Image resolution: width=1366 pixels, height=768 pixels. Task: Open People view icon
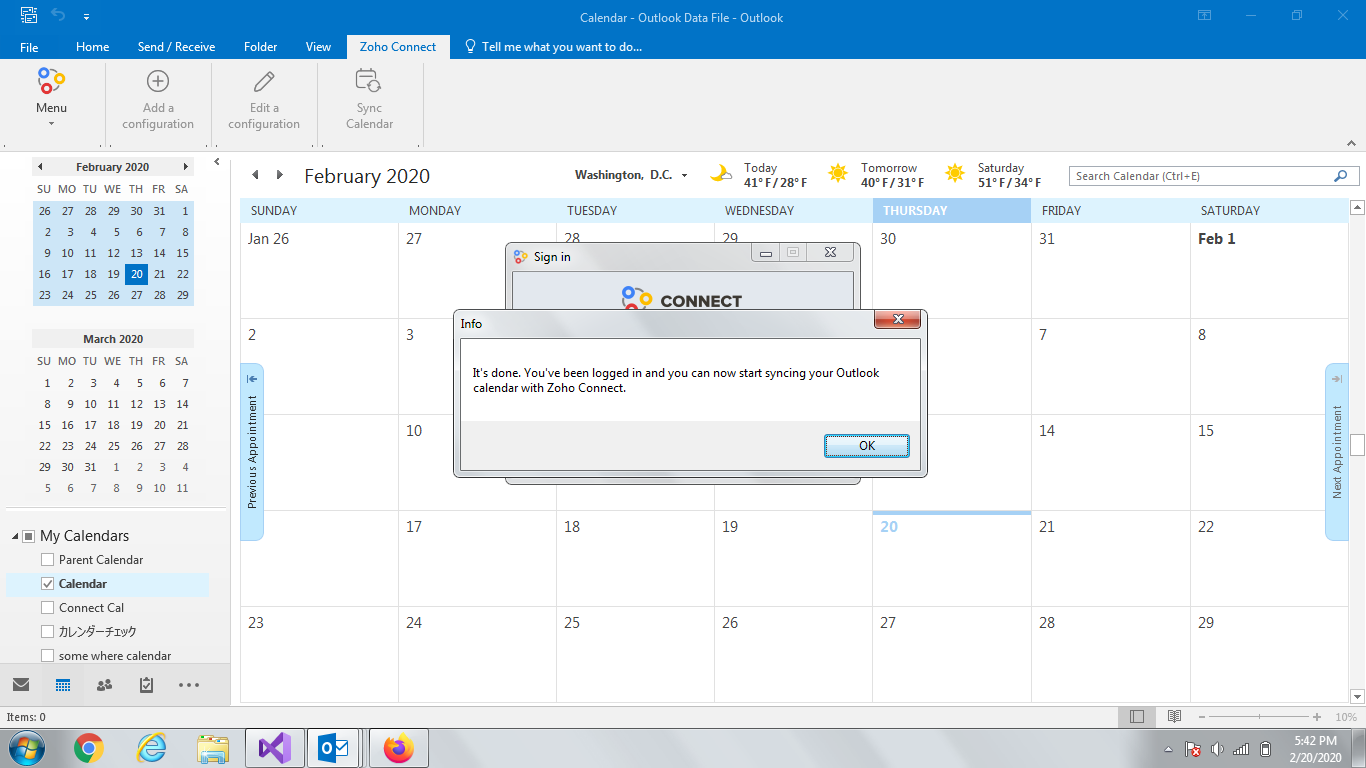click(x=104, y=685)
